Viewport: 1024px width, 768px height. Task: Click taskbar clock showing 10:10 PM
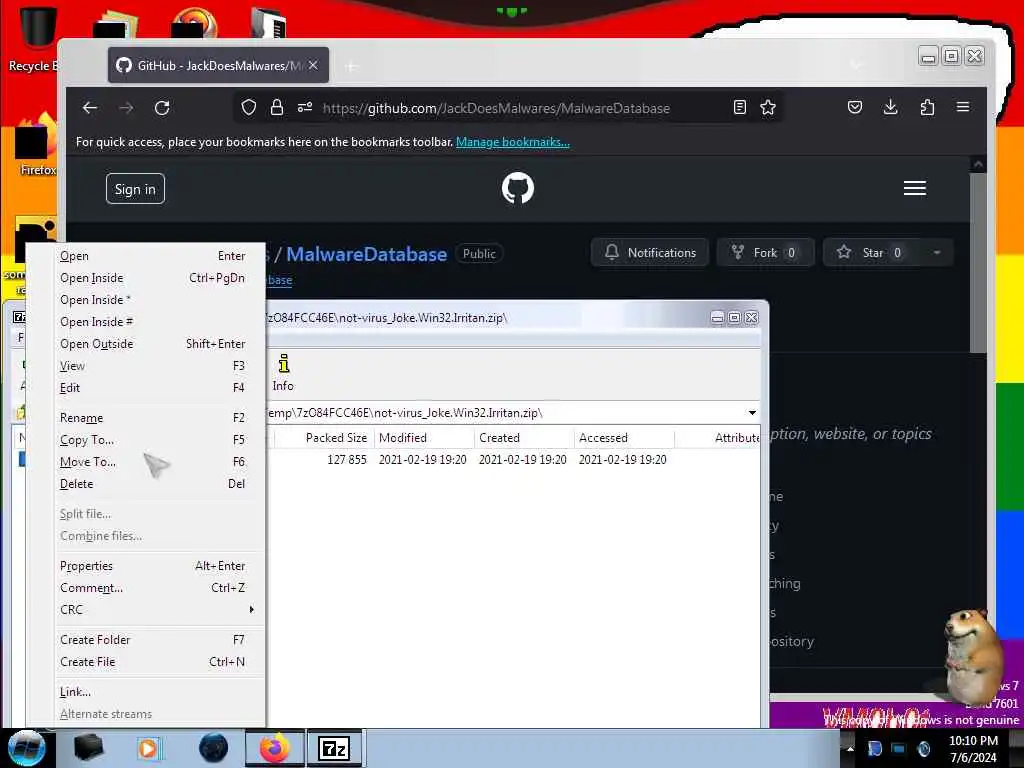973,748
